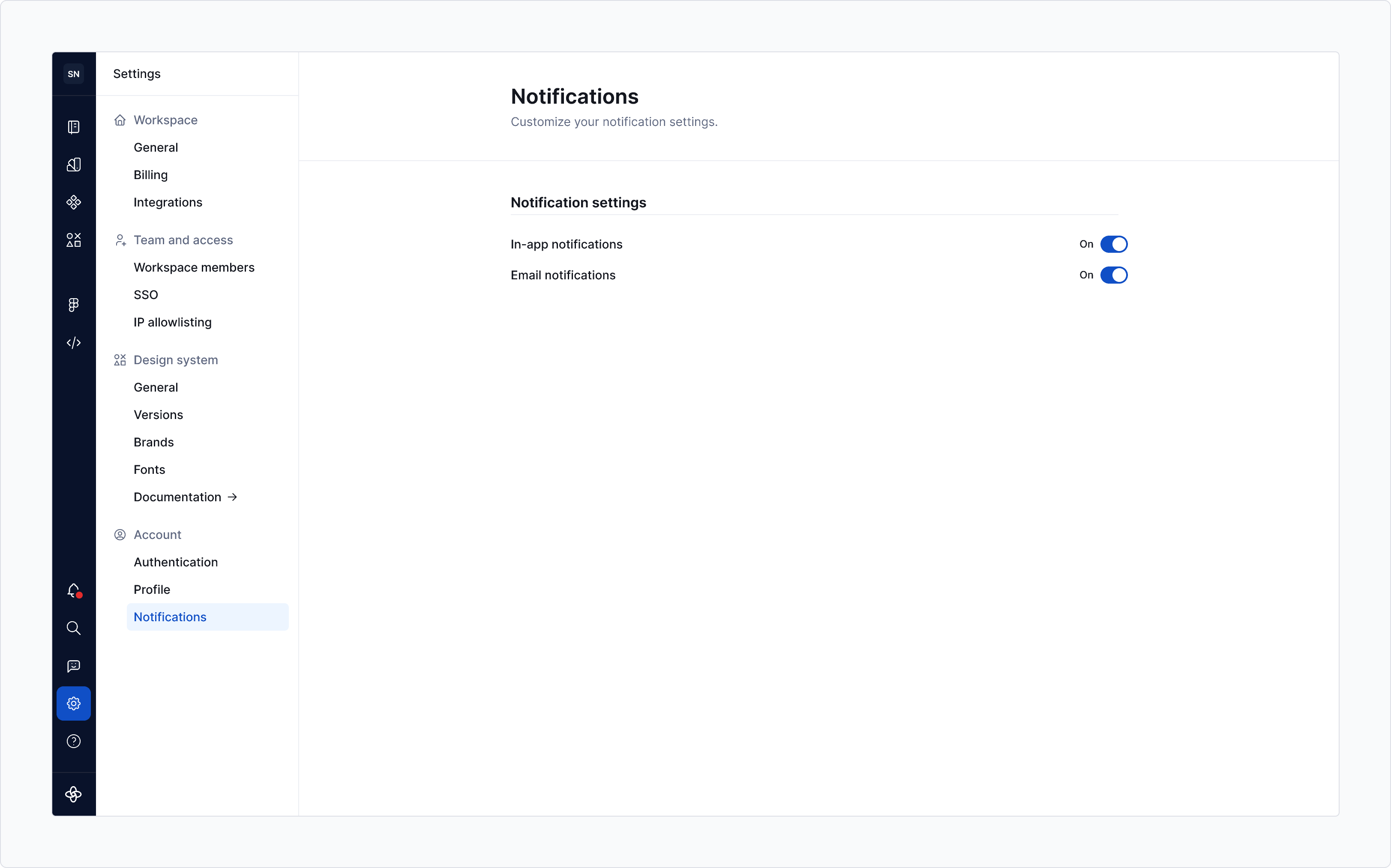
Task: Switch to the Profile settings page
Action: (152, 589)
